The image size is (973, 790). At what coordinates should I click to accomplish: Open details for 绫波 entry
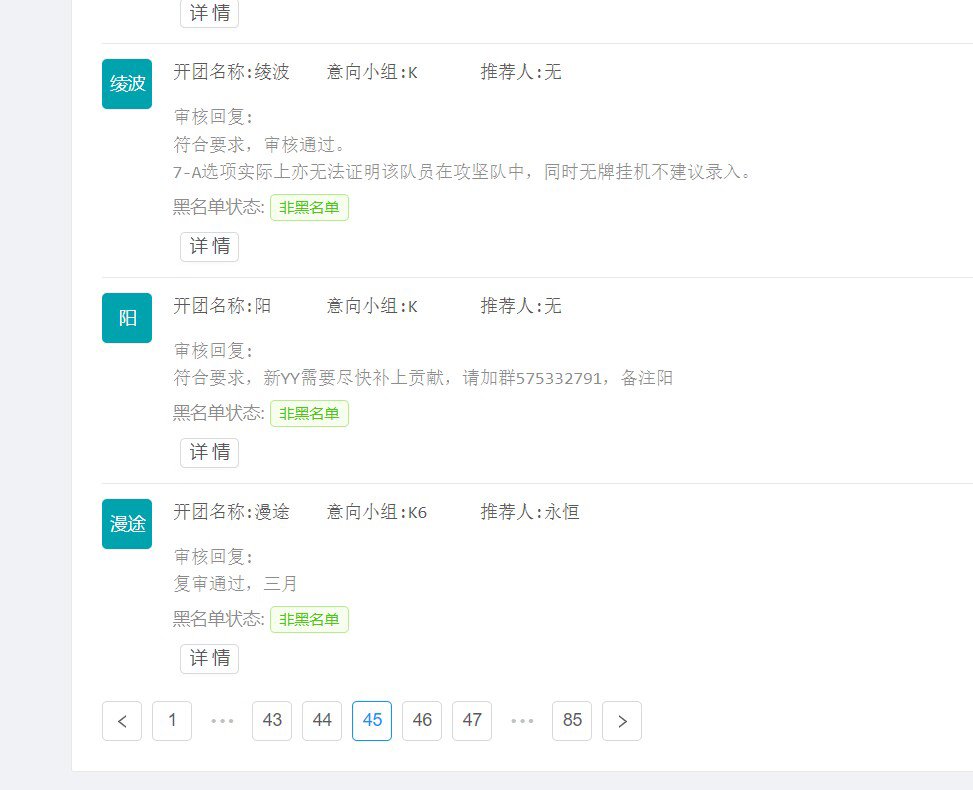click(210, 246)
